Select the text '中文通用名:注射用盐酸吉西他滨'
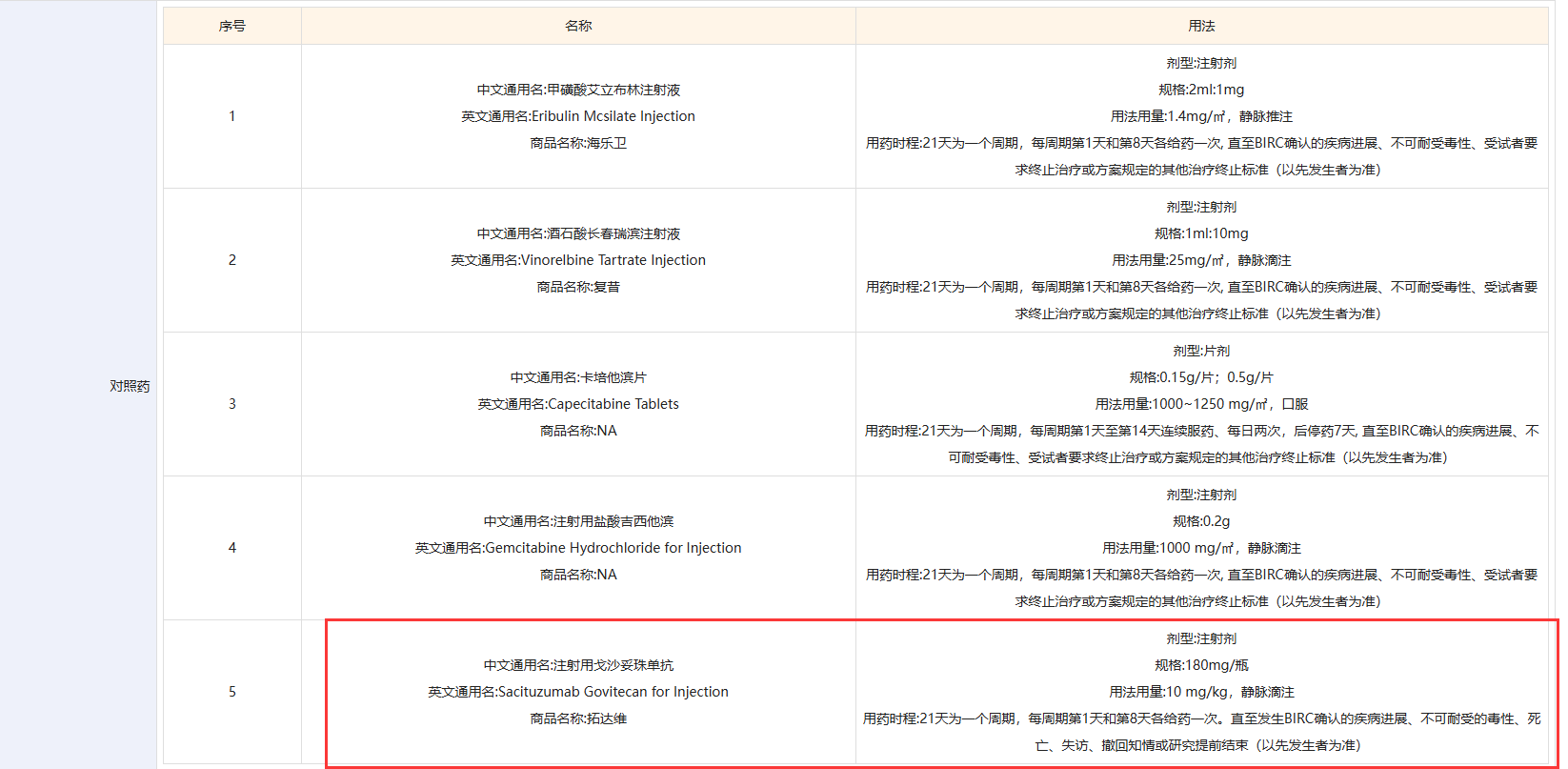 pyautogui.click(x=578, y=521)
